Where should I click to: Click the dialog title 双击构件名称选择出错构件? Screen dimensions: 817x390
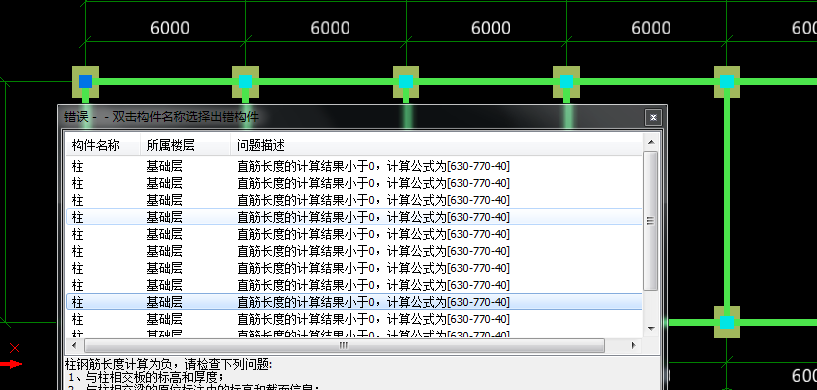pyautogui.click(x=185, y=116)
